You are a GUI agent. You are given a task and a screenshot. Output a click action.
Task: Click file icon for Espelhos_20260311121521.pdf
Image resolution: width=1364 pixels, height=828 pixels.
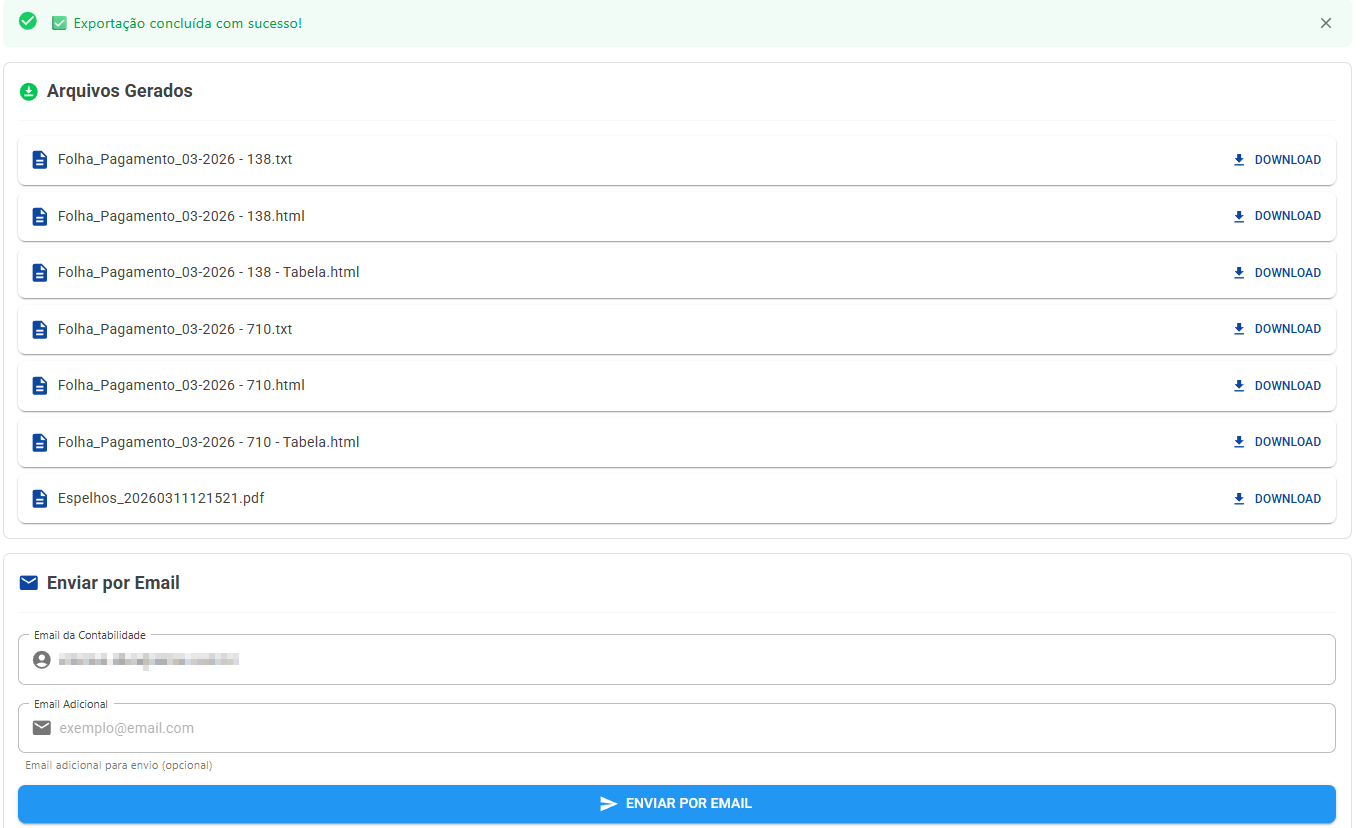(40, 499)
